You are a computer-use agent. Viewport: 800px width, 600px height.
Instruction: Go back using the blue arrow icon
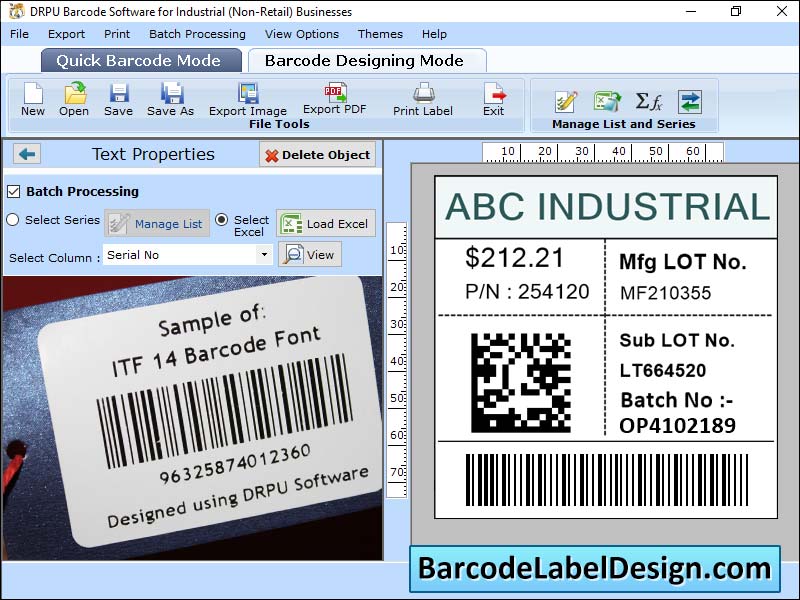click(26, 153)
